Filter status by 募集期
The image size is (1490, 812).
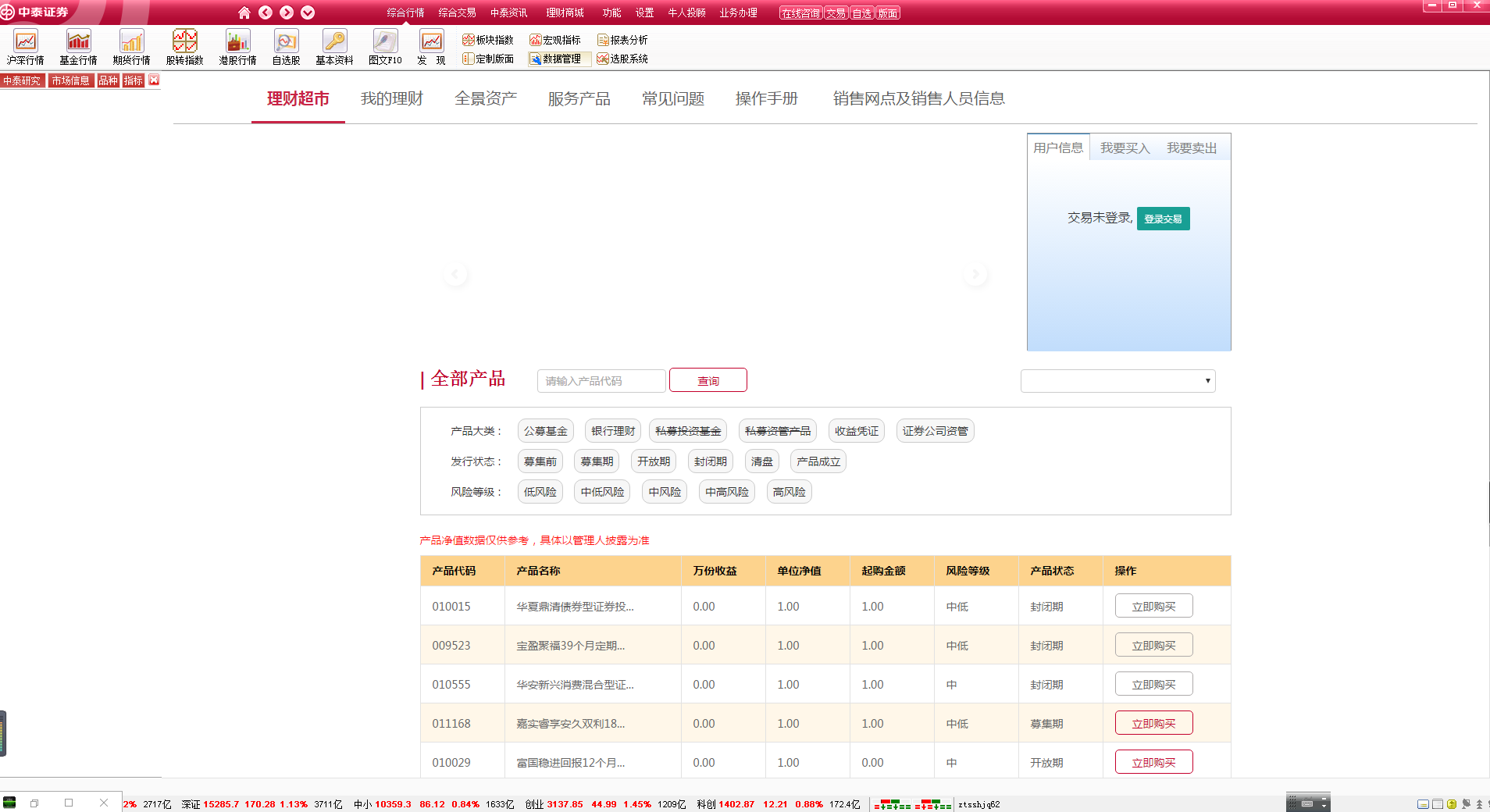(597, 461)
